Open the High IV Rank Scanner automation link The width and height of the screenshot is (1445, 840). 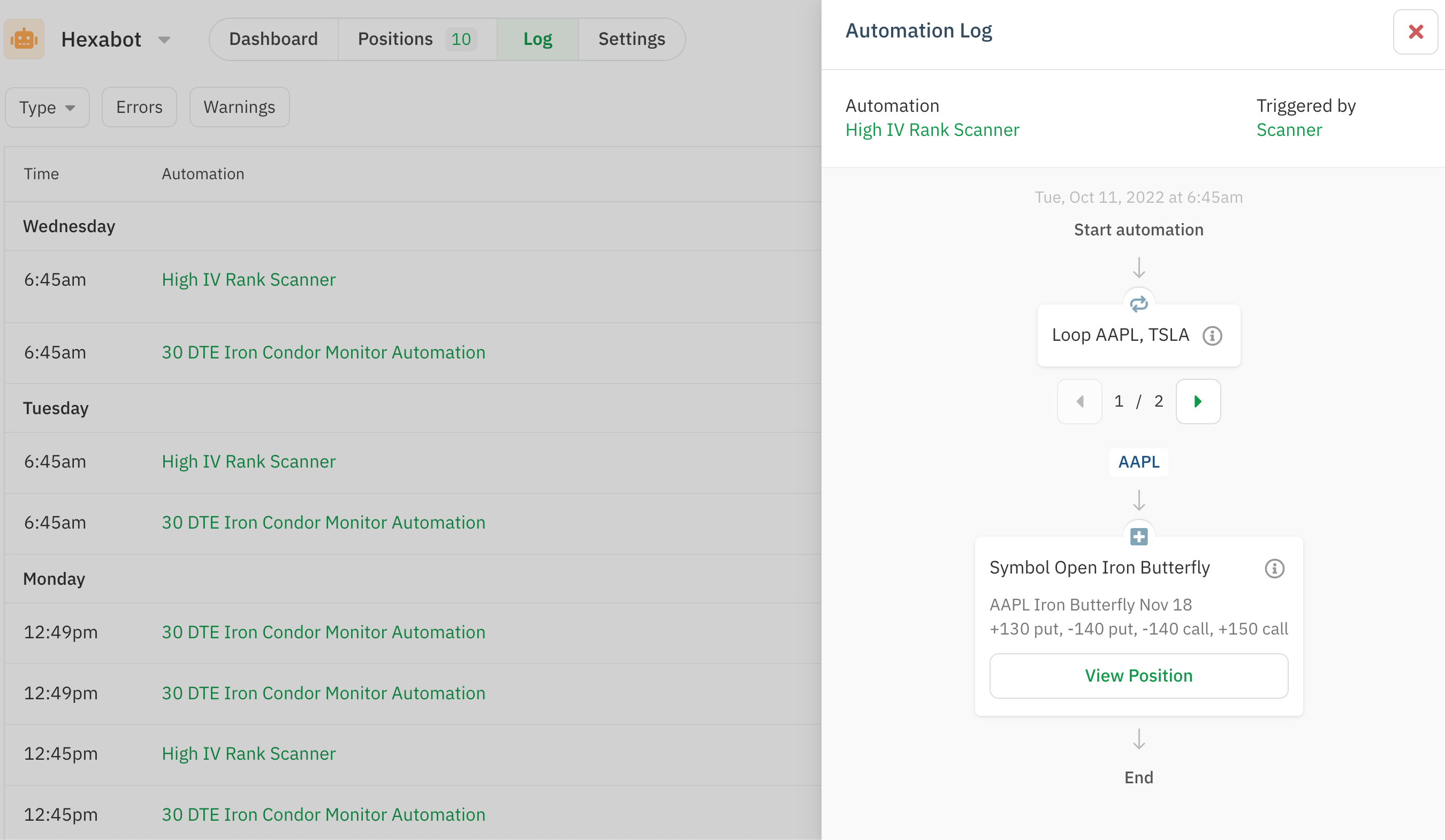click(x=932, y=129)
